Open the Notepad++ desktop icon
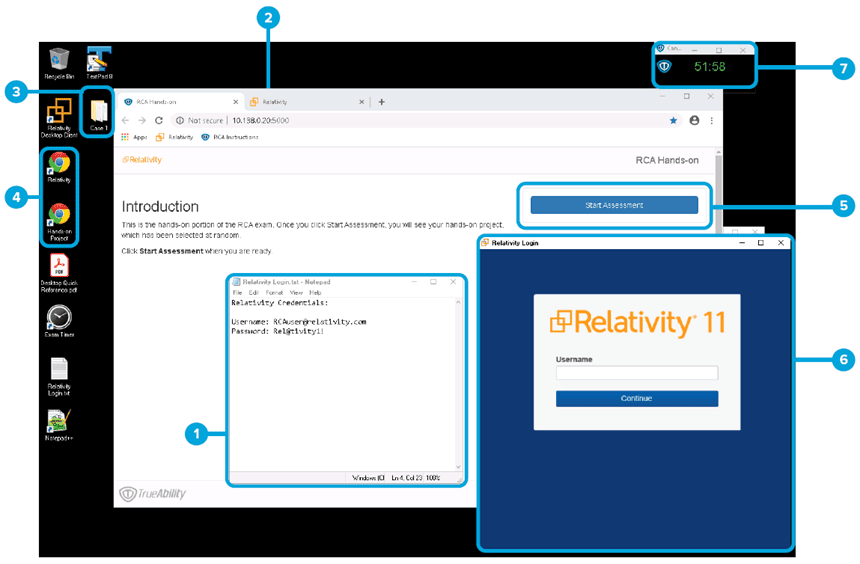Viewport: 860px width, 564px height. [x=58, y=425]
